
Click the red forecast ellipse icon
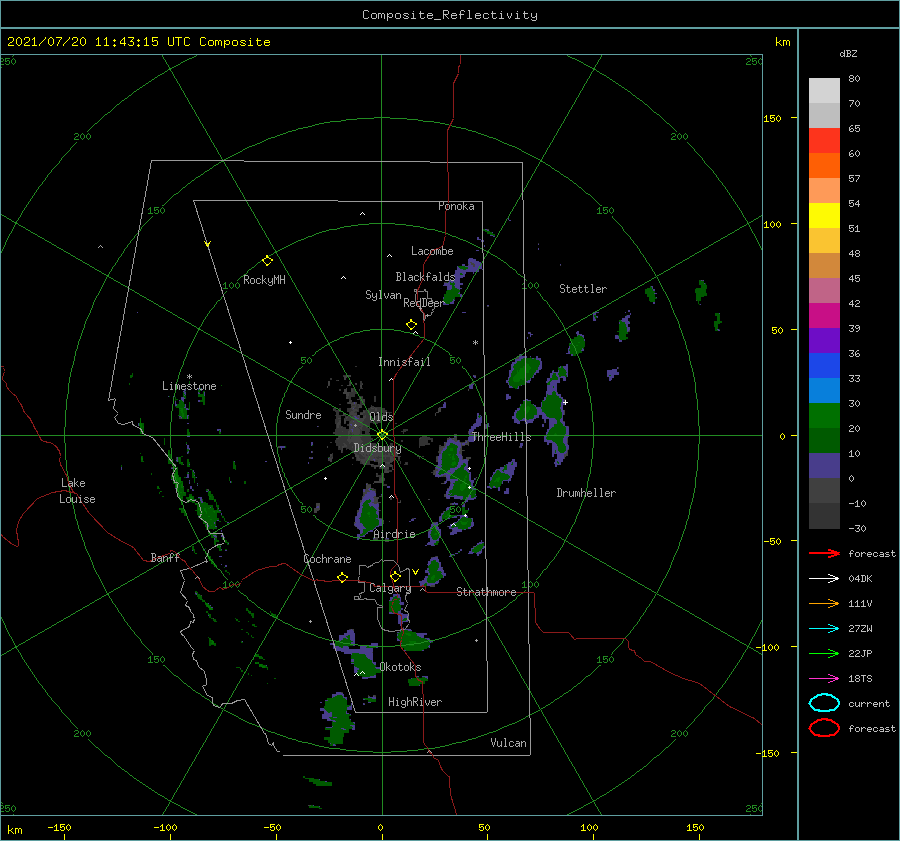pos(824,728)
